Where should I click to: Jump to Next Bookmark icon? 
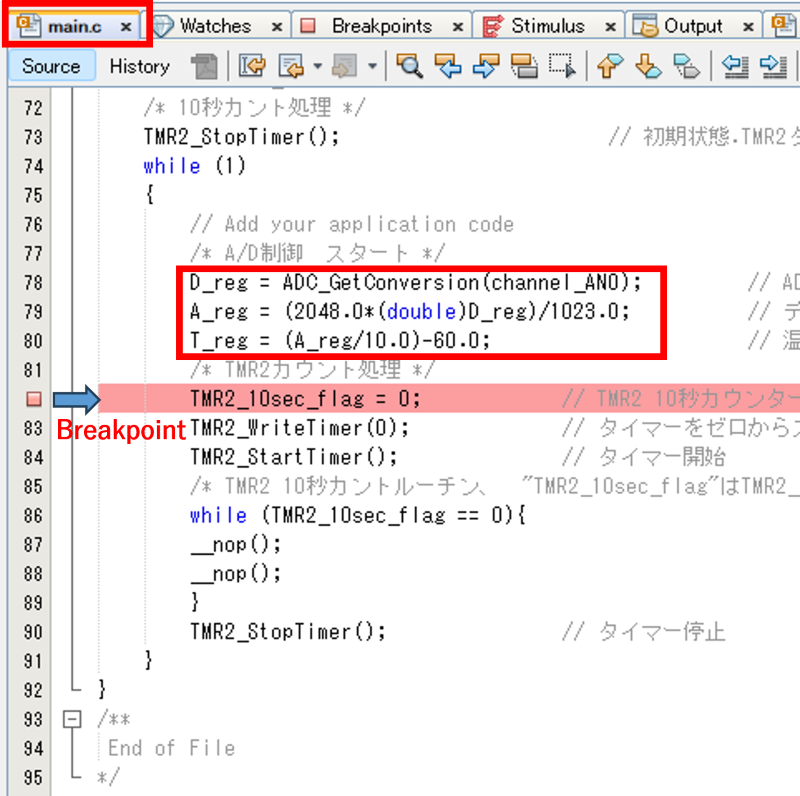pyautogui.click(x=648, y=67)
